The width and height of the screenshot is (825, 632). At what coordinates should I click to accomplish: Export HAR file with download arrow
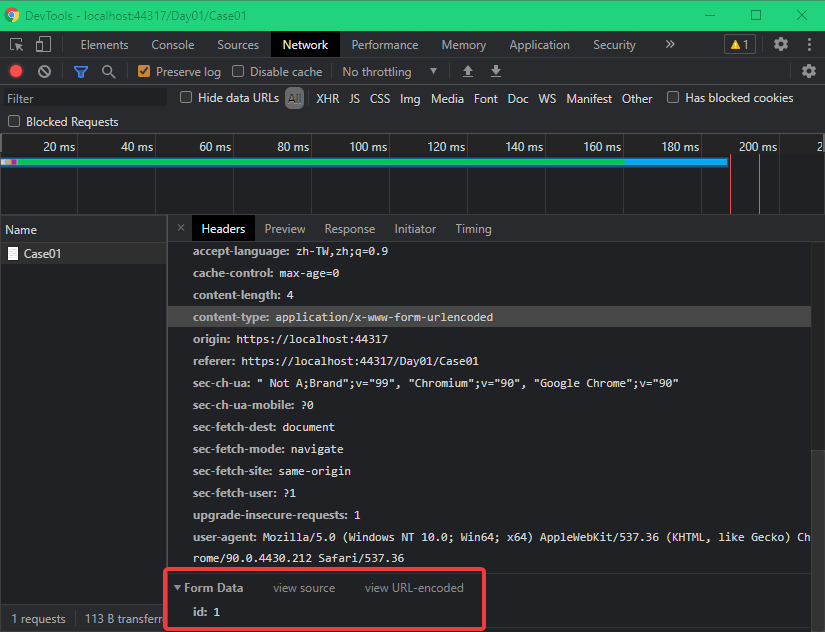(x=495, y=72)
